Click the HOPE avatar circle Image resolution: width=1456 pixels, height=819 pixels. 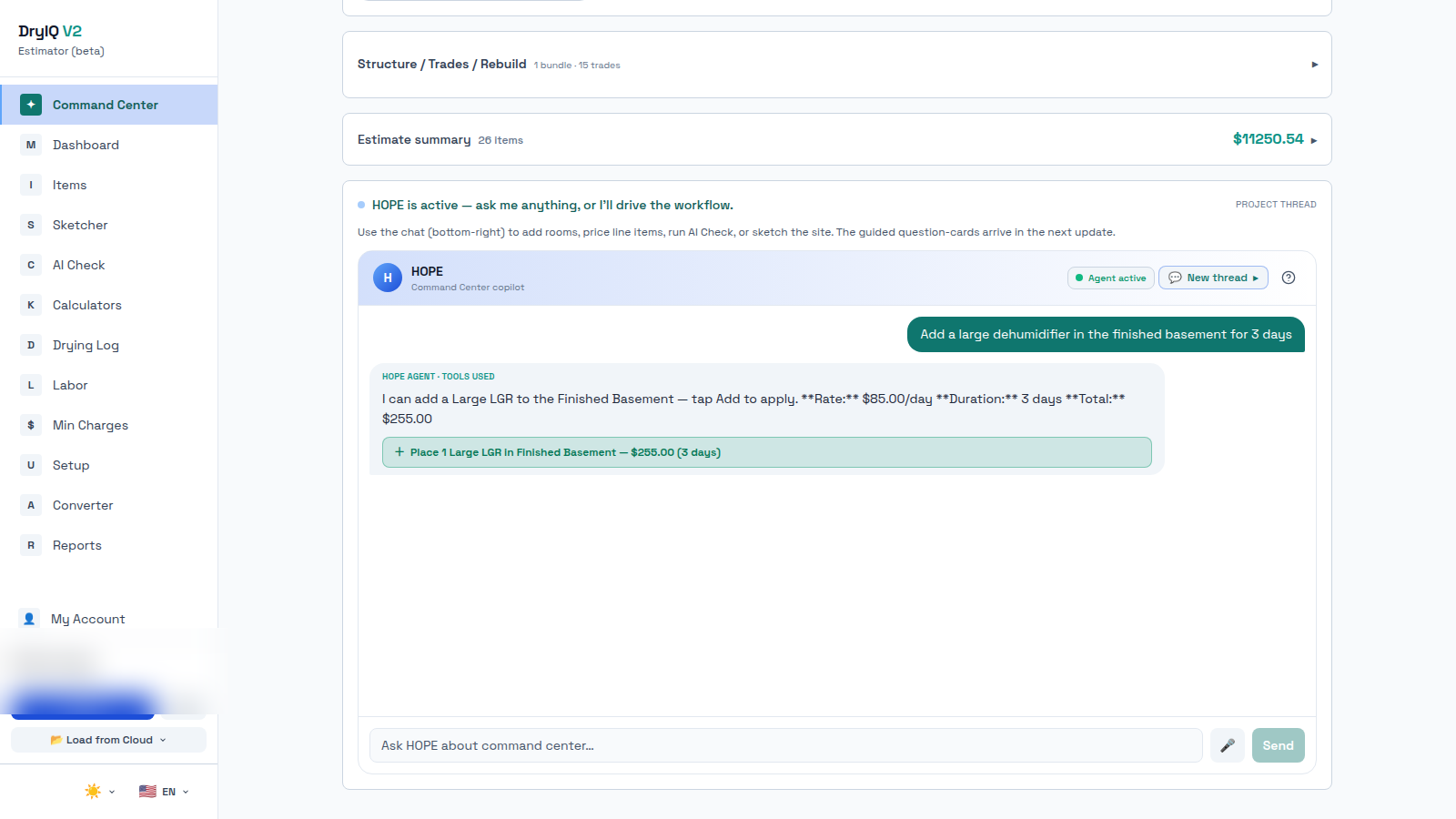tap(388, 278)
